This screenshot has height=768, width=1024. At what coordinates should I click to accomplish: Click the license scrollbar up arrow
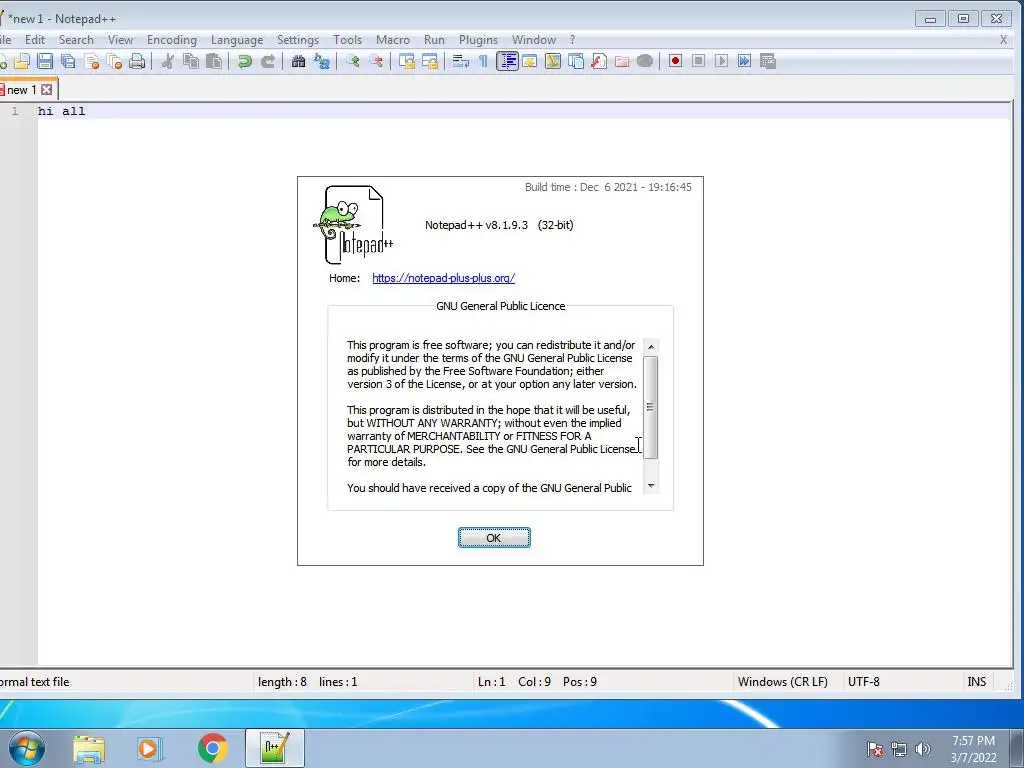pyautogui.click(x=650, y=346)
